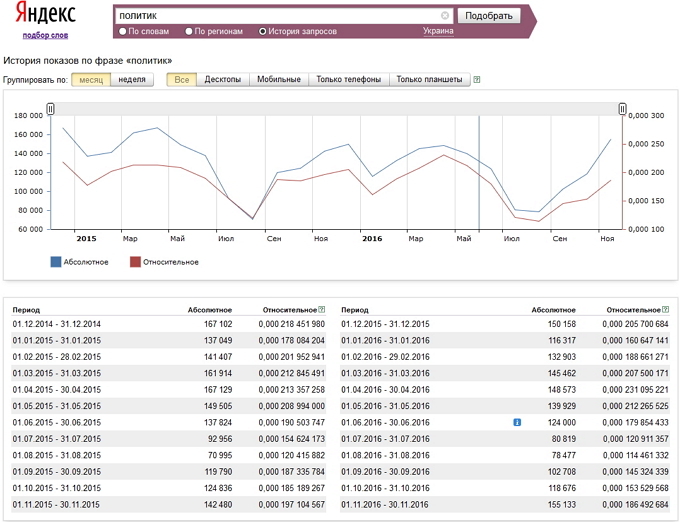Image resolution: width=680 pixels, height=522 pixels.
Task: Group results by неделя
Action: (132, 80)
